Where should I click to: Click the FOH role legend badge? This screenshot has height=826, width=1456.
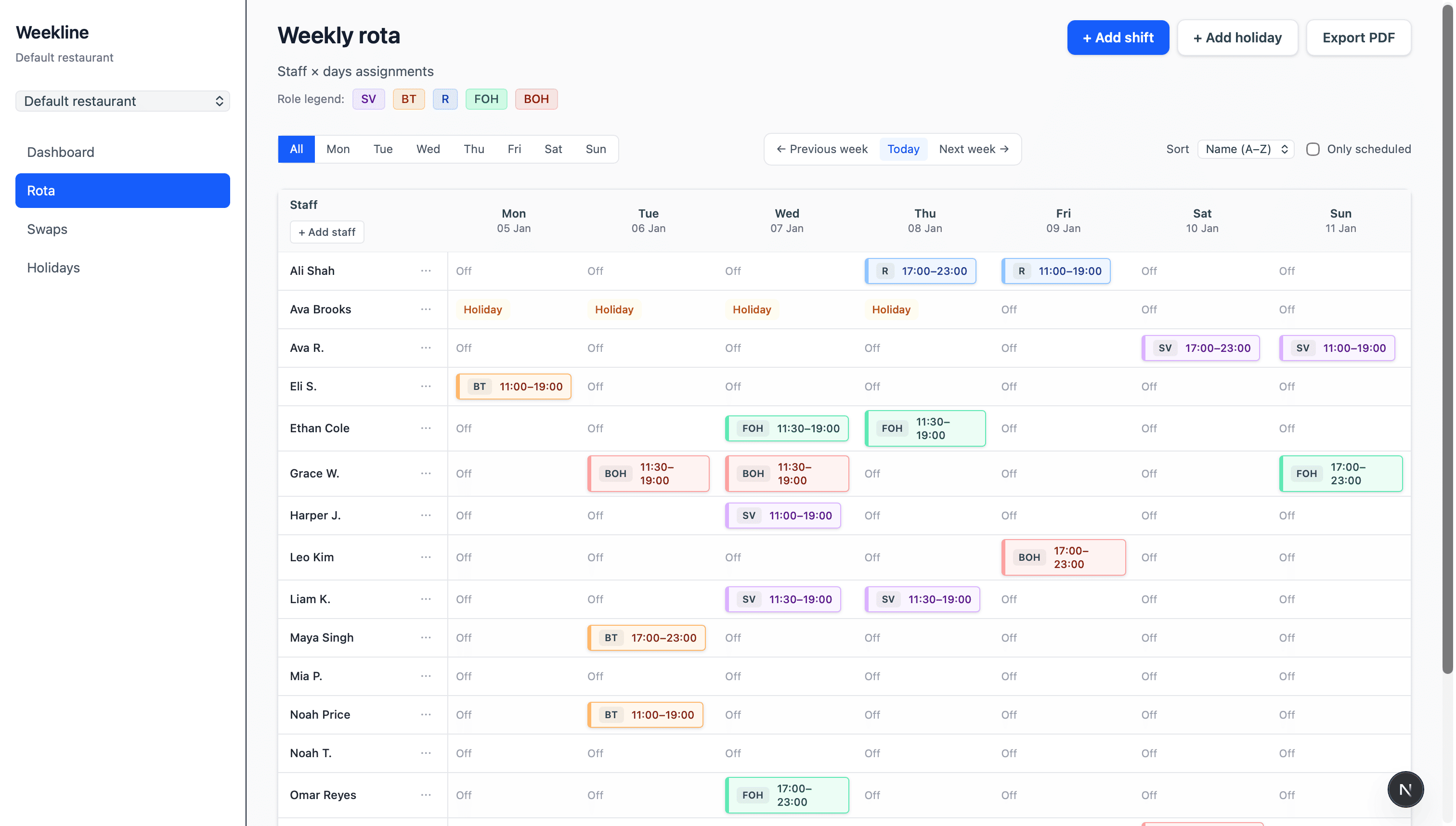pos(486,99)
